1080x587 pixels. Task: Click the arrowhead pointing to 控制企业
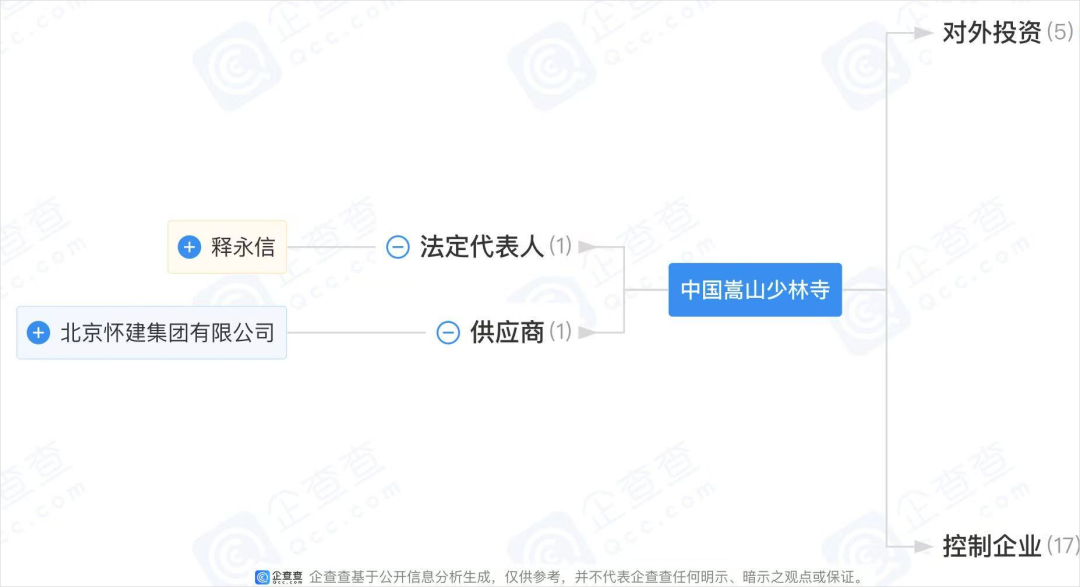(923, 546)
